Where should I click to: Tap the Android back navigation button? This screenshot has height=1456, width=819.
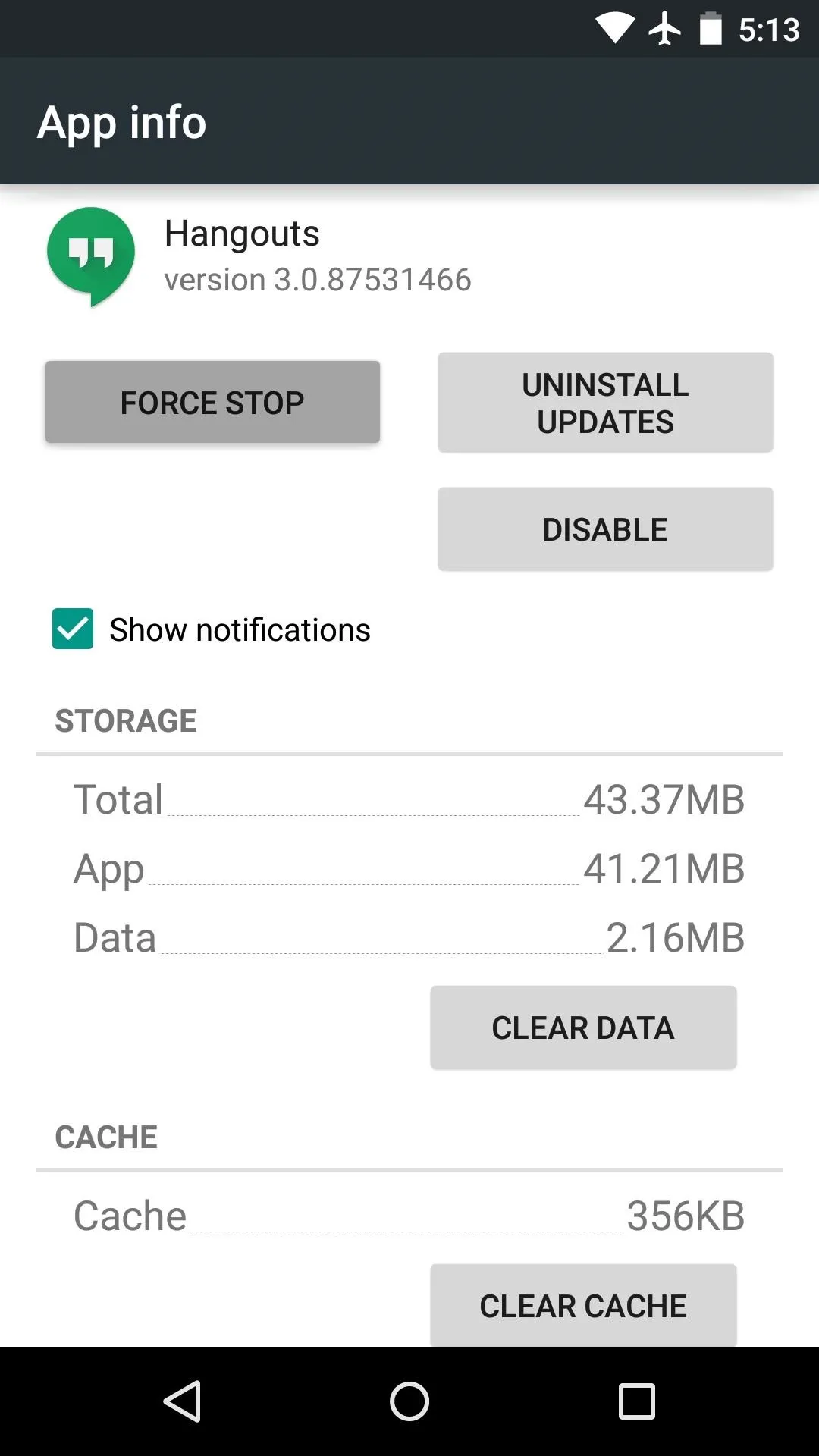point(182,1401)
